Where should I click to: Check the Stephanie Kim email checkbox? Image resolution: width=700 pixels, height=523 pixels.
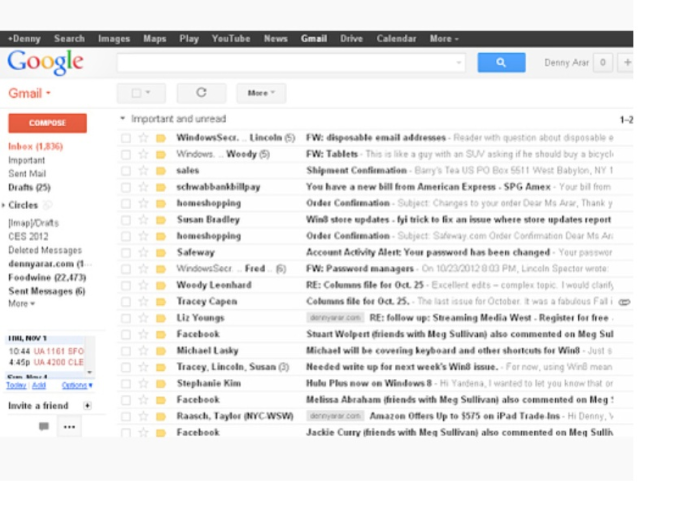126,384
